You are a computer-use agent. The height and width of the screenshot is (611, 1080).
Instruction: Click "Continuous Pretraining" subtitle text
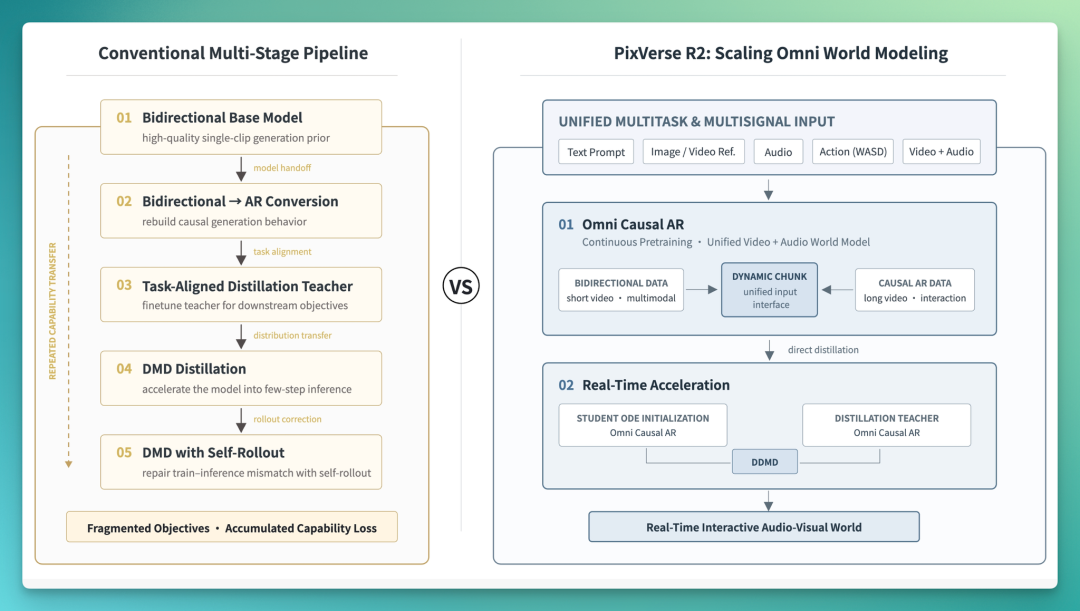click(x=637, y=242)
